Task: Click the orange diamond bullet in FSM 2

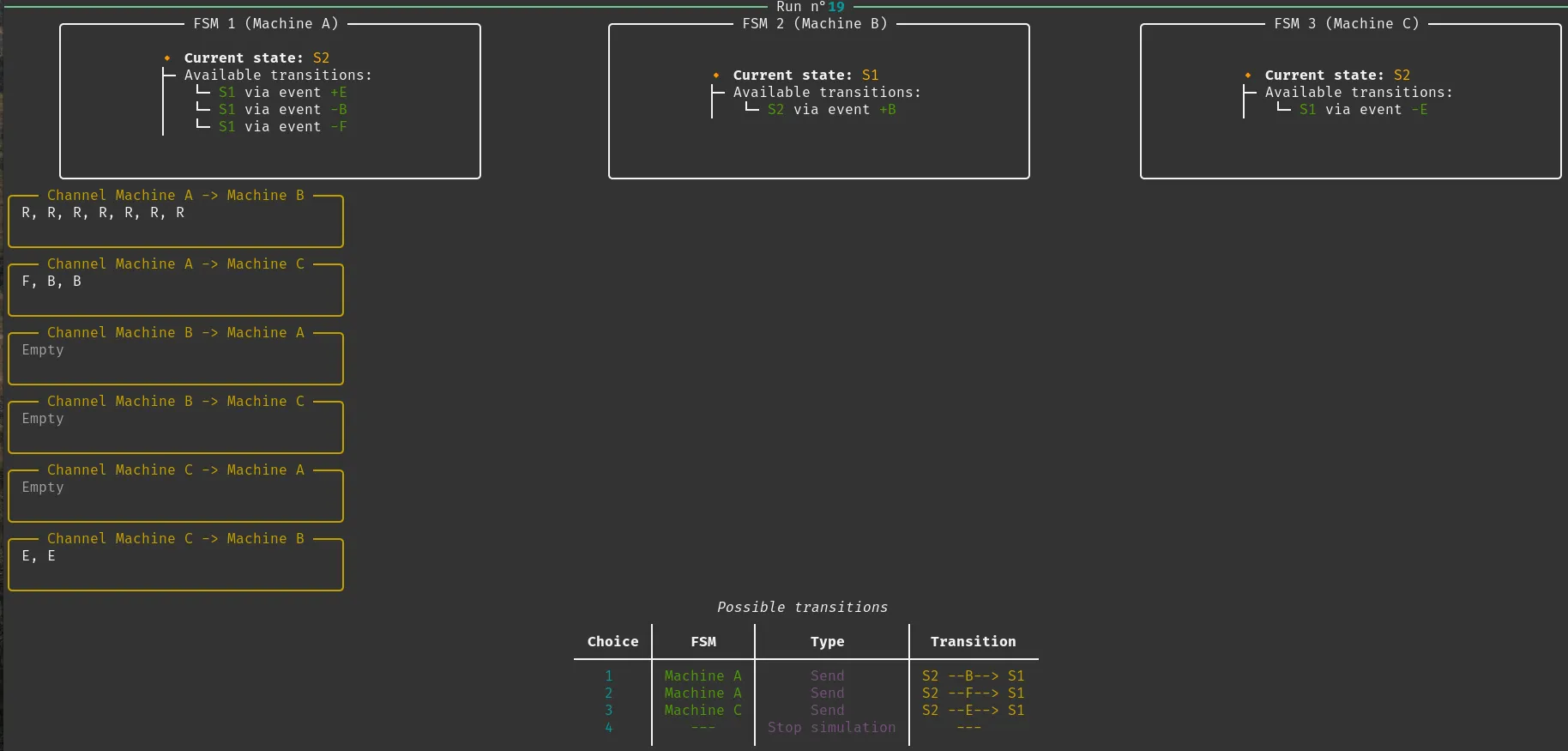Action: tap(716, 76)
